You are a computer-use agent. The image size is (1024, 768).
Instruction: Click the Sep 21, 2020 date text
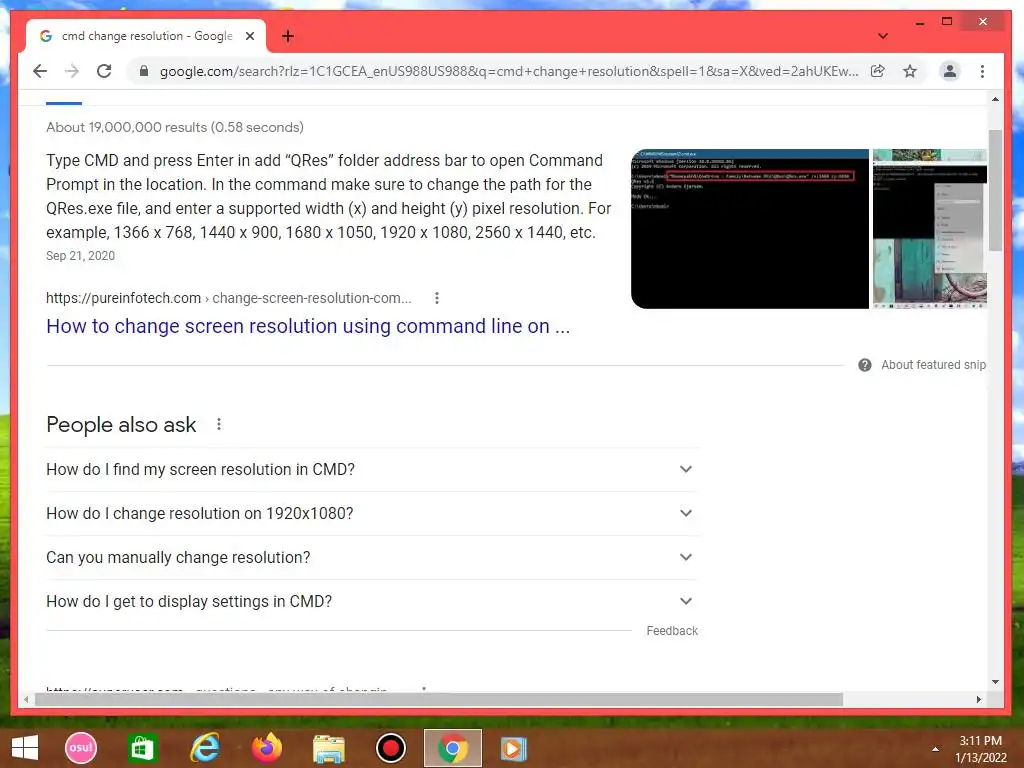(x=80, y=256)
